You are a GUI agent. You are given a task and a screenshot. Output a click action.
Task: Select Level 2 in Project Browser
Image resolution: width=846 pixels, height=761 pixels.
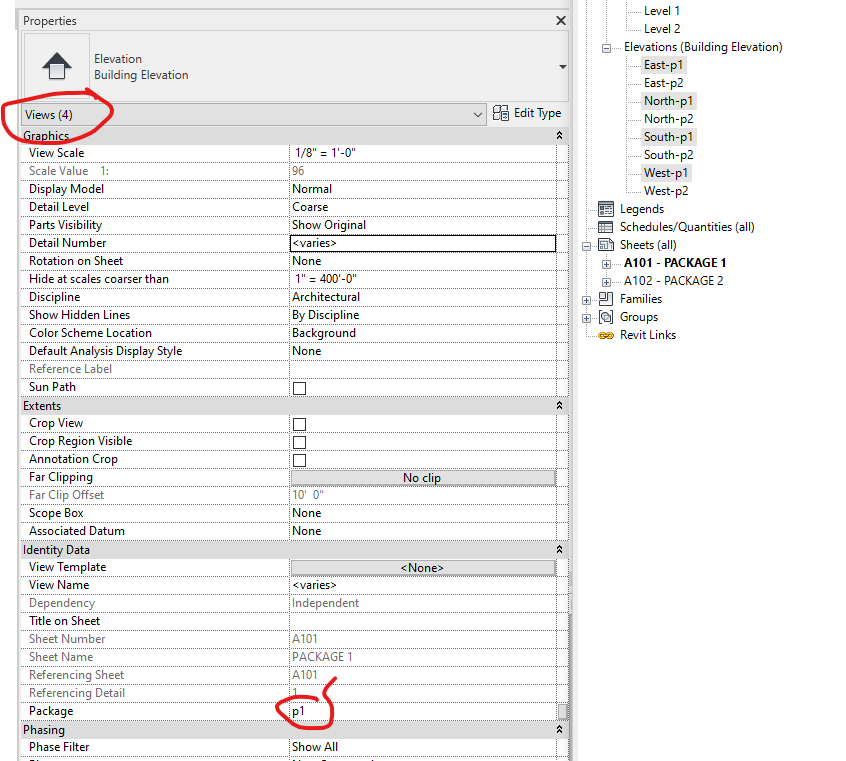coord(661,29)
